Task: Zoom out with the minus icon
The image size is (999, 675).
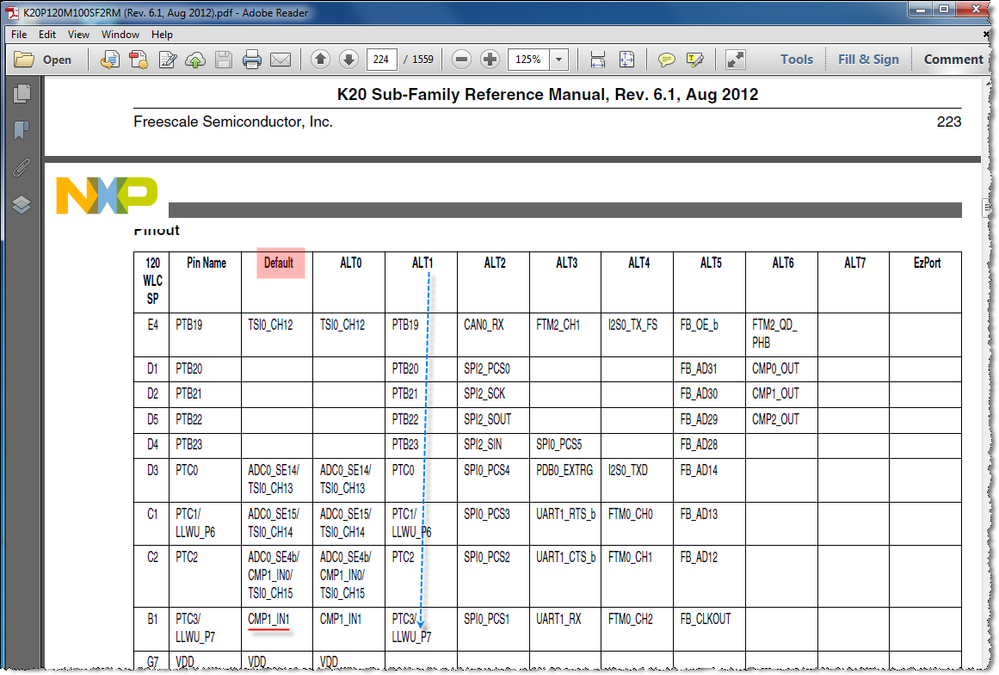Action: (x=461, y=59)
